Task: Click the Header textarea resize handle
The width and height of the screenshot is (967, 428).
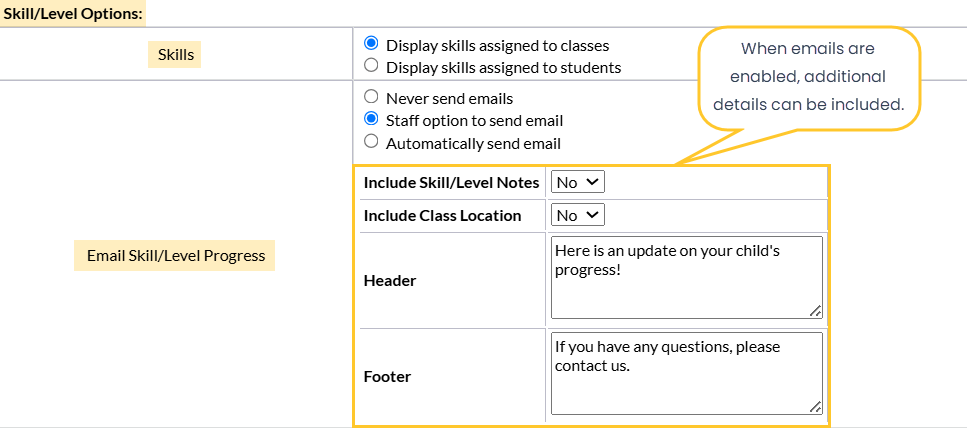Action: 816,312
